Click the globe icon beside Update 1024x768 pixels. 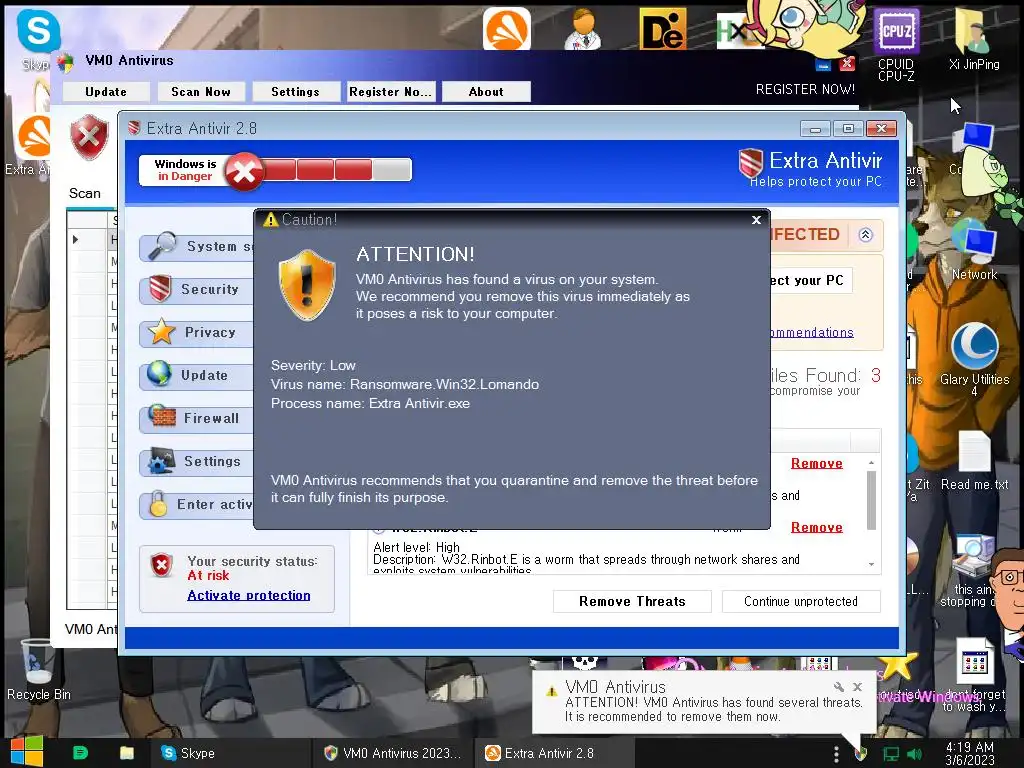[x=159, y=374]
